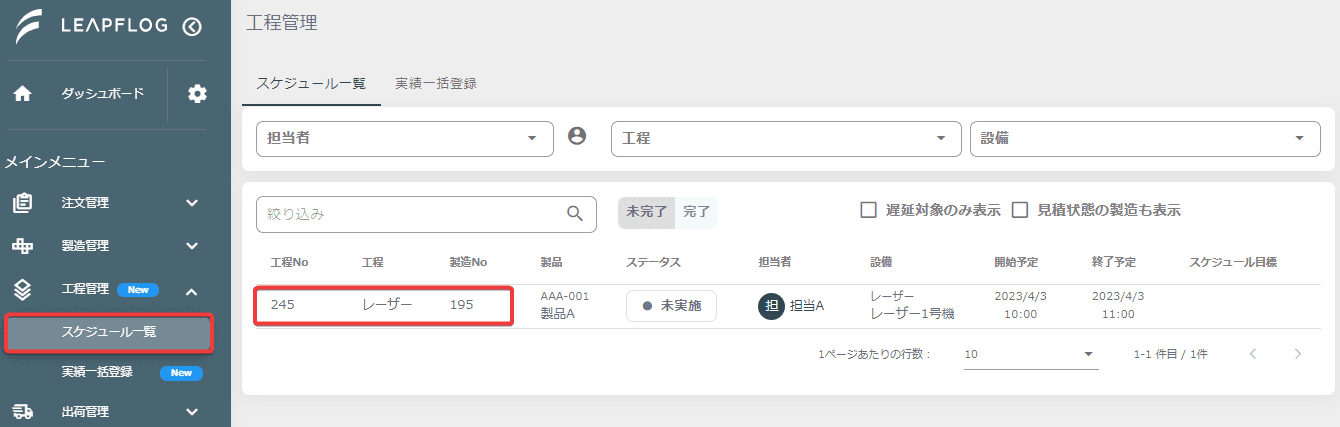Screen dimensions: 1340x427
Task: Open the 担当者 dropdown
Action: tap(405, 139)
